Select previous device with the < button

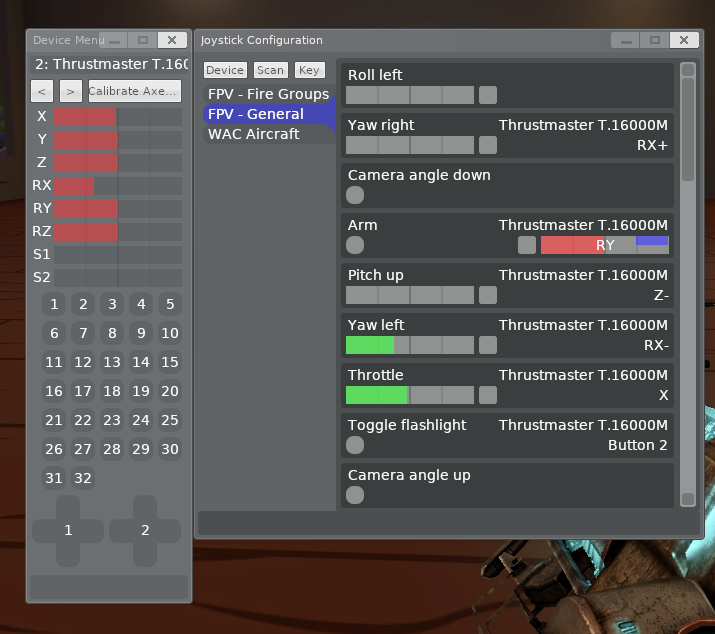pos(42,91)
